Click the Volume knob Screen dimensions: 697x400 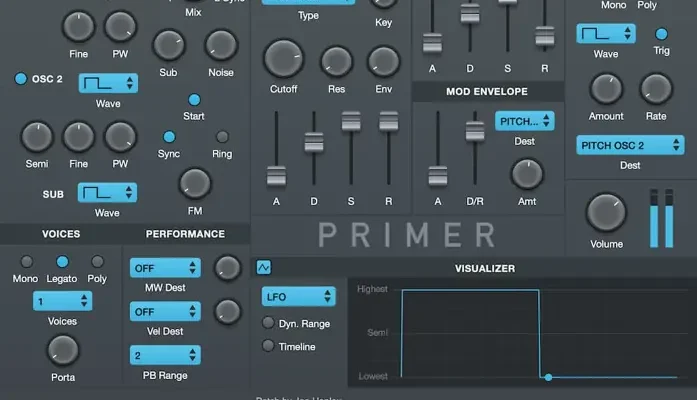click(x=605, y=213)
